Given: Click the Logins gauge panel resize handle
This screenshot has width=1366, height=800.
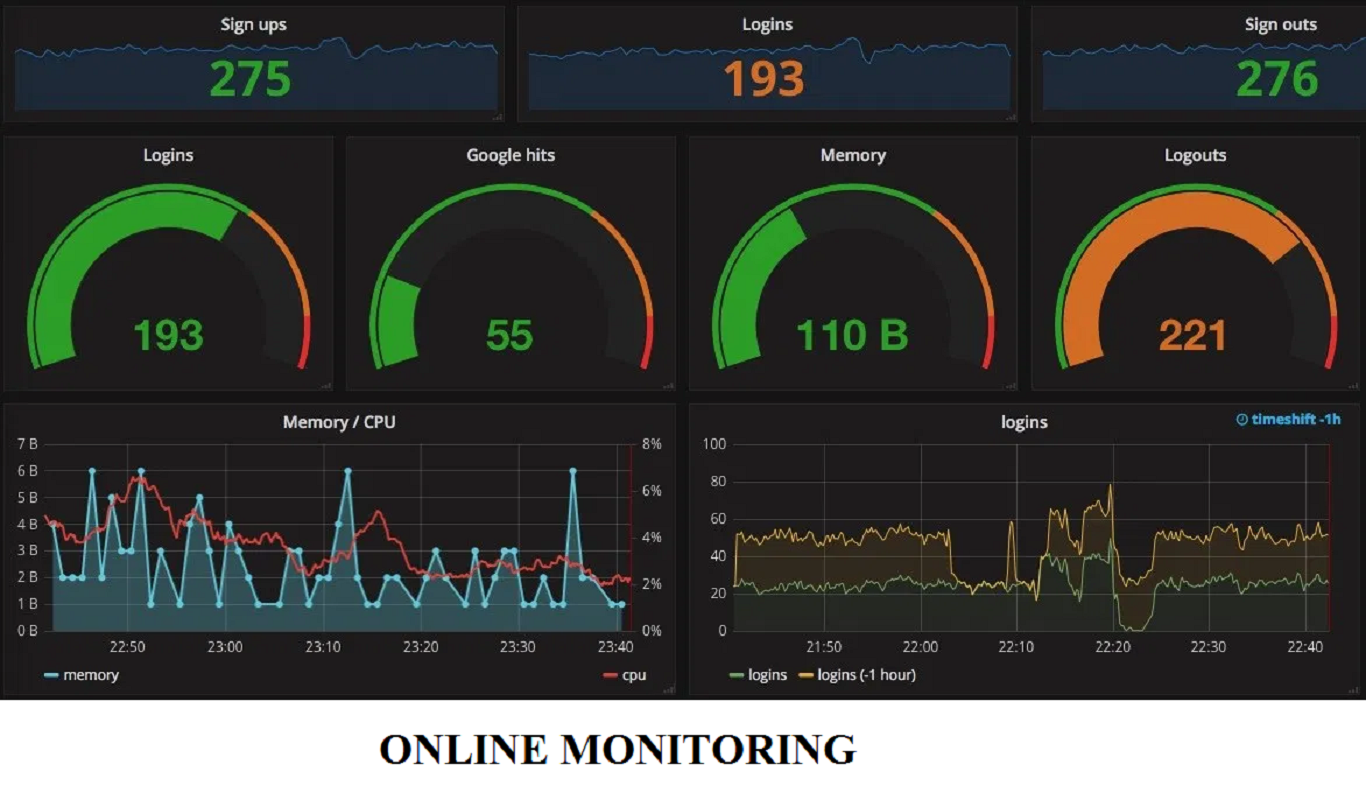Looking at the screenshot, I should coord(326,384).
